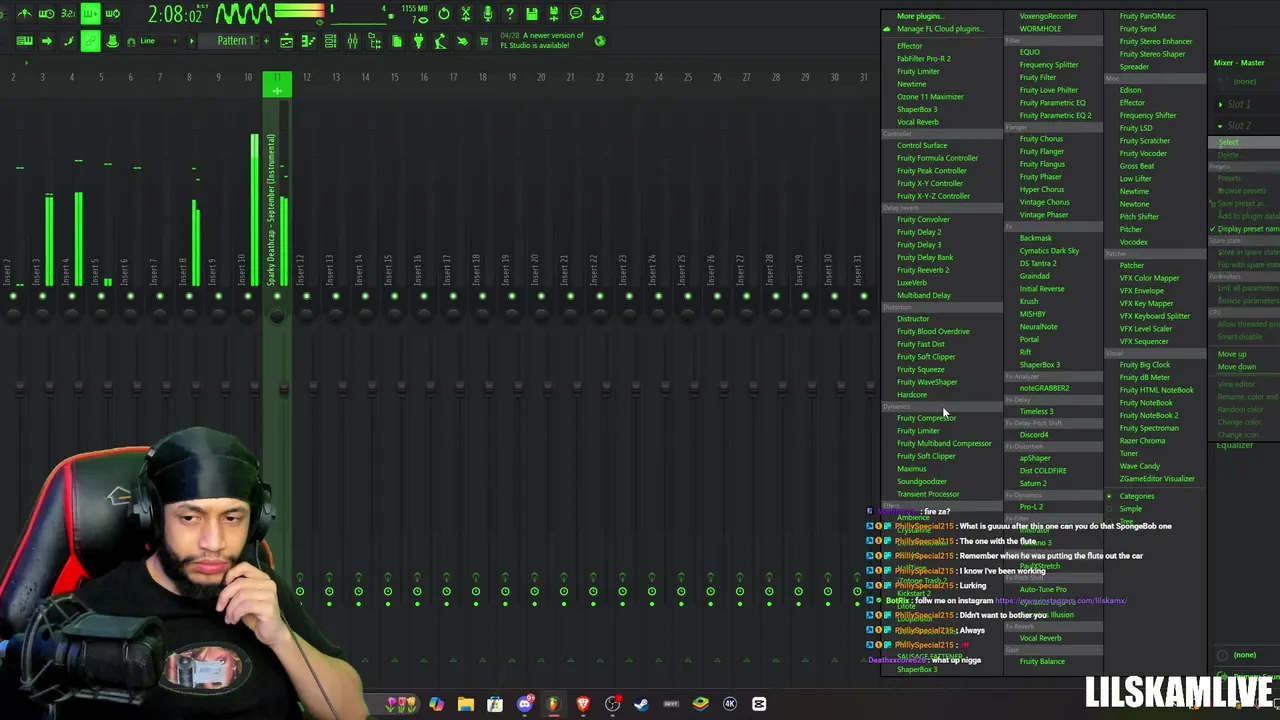The width and height of the screenshot is (1280, 720).
Task: Toggle the link chain icon
Action: pyautogui.click(x=90, y=41)
